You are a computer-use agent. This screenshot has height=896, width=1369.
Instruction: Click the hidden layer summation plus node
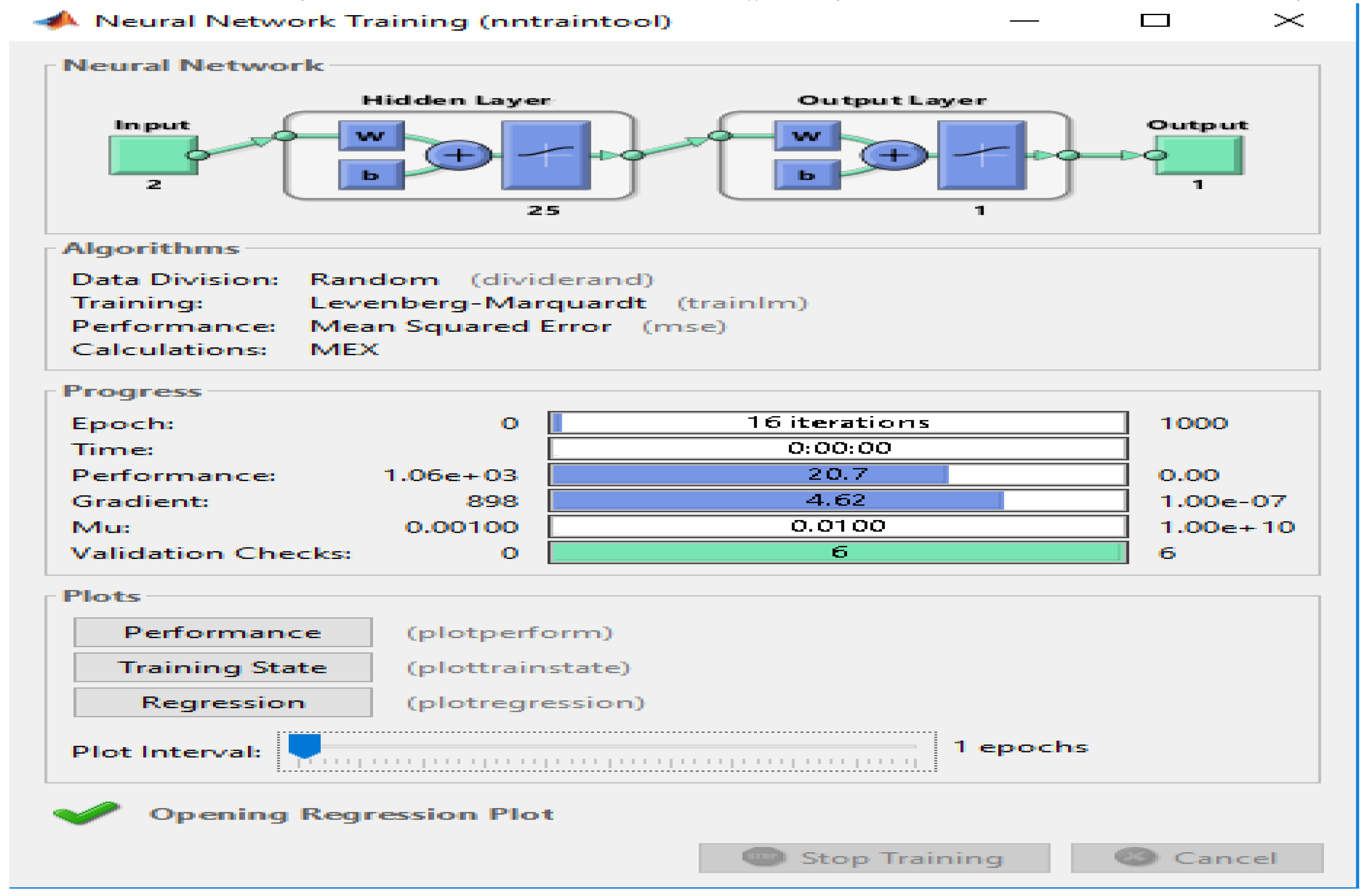click(458, 155)
